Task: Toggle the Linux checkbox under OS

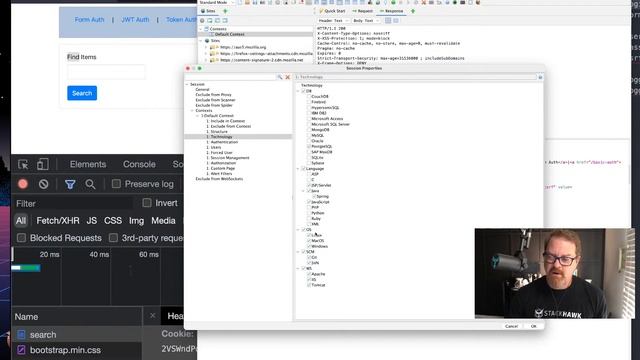Action: 309,235
